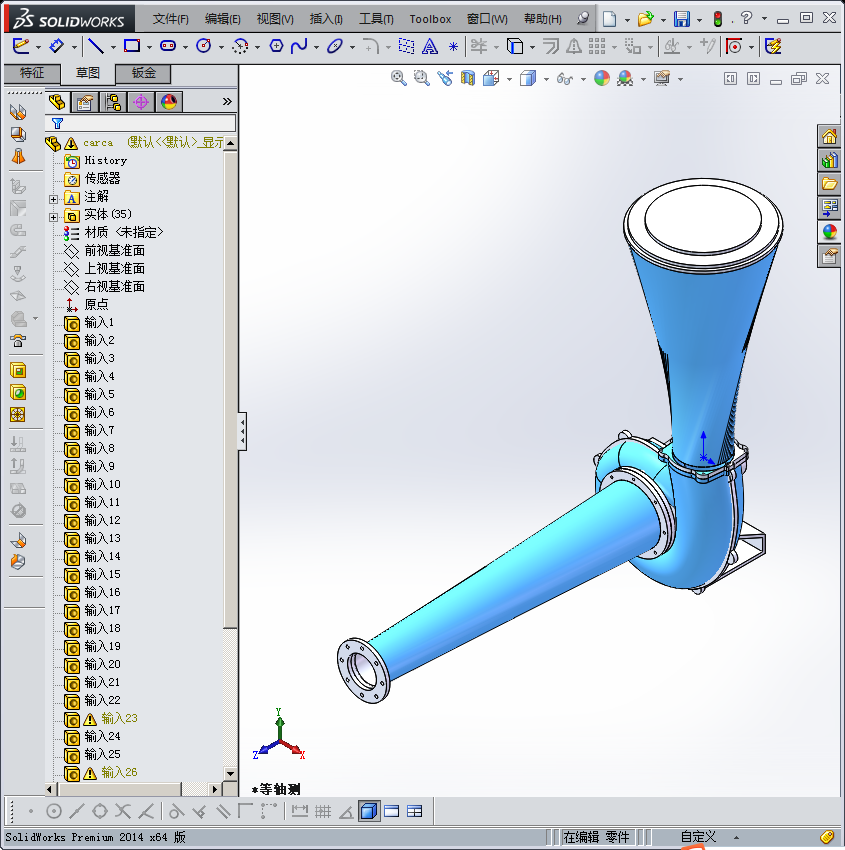The image size is (845, 850).
Task: Select 右视基准面 in the tree
Action: click(x=114, y=286)
